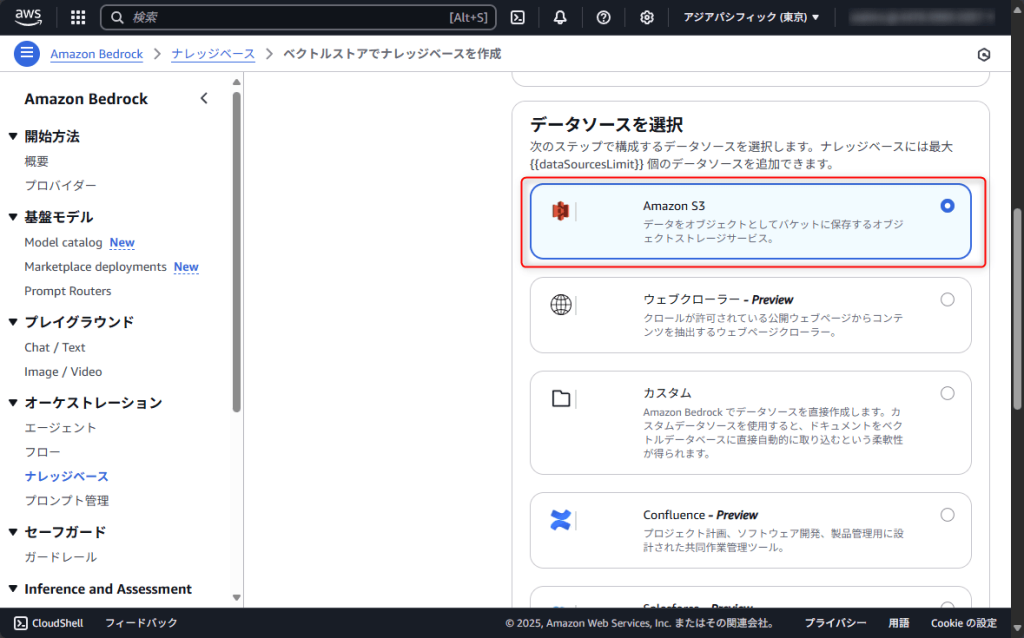
Task: Select the Confluence radio button
Action: [x=947, y=515]
